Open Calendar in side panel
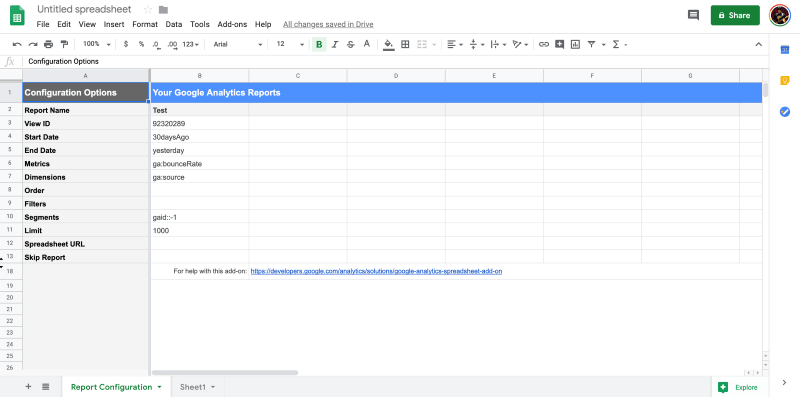The image size is (800, 397). click(785, 49)
